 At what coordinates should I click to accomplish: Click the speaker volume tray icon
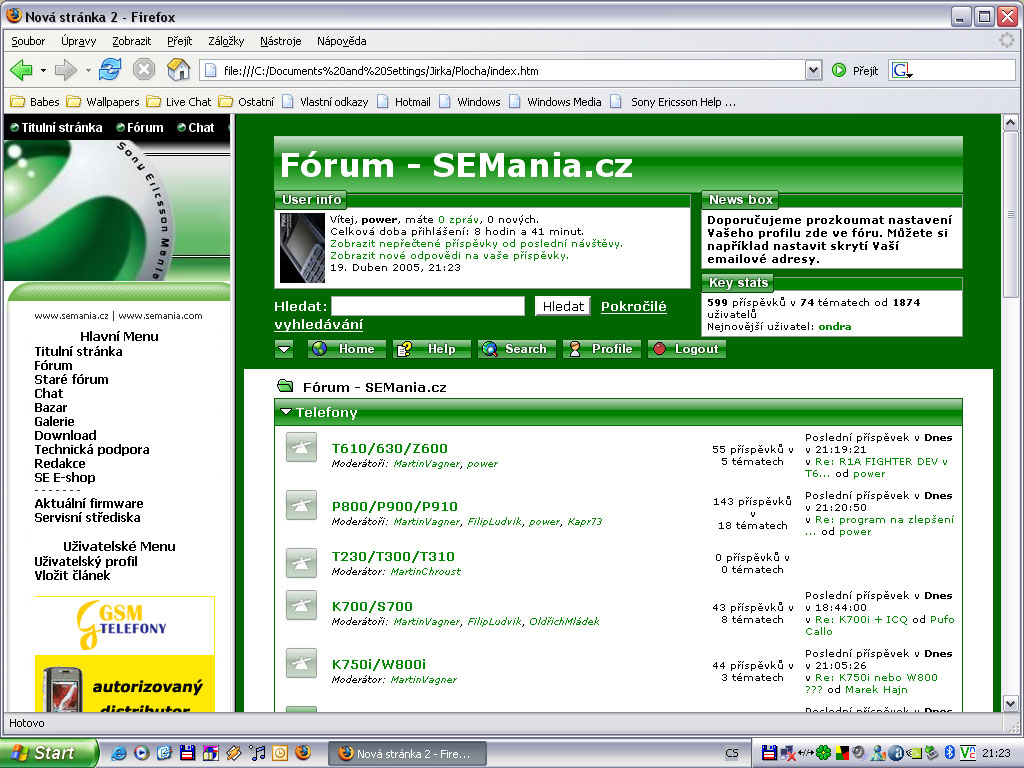(859, 753)
